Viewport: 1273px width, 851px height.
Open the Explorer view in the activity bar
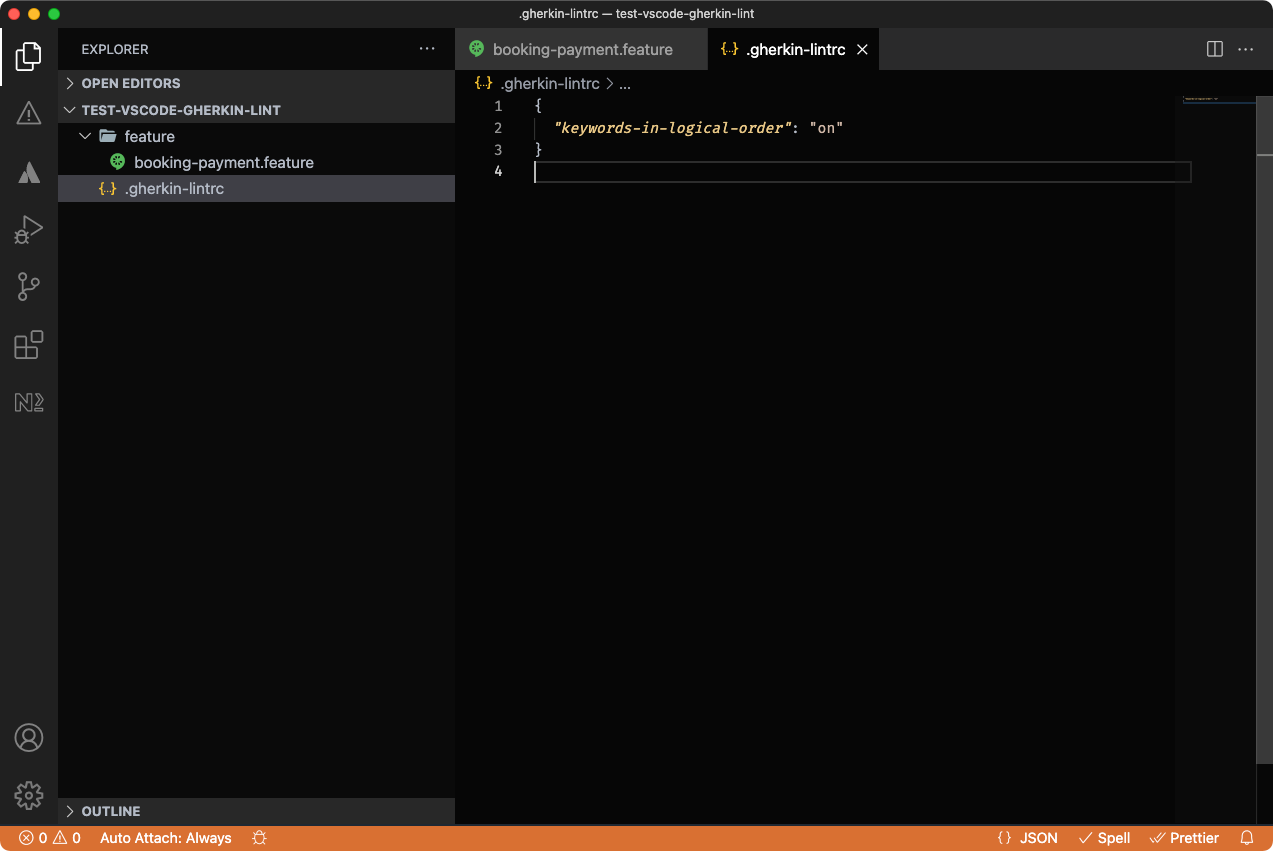(x=28, y=57)
